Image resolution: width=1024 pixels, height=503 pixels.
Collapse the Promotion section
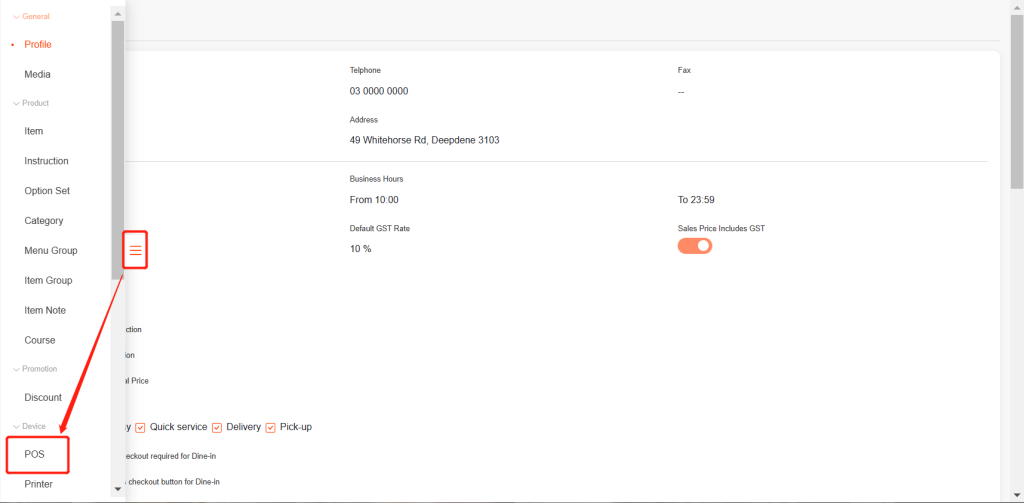click(36, 369)
